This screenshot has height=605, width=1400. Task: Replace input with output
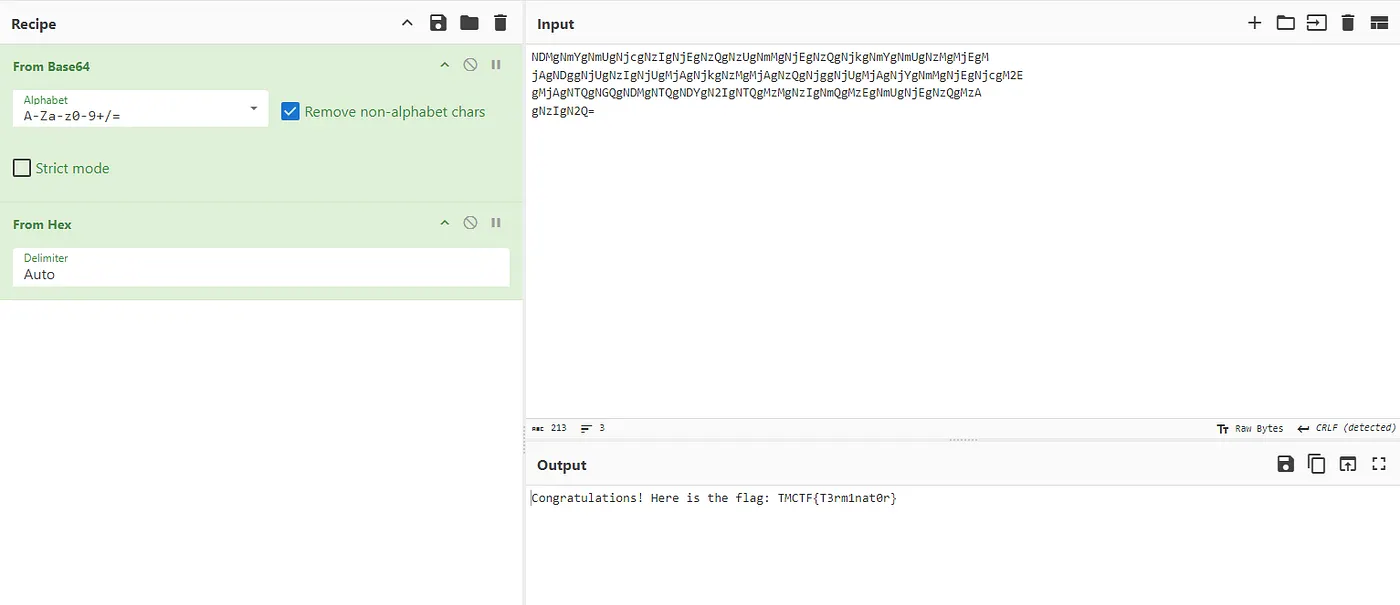pos(1348,464)
